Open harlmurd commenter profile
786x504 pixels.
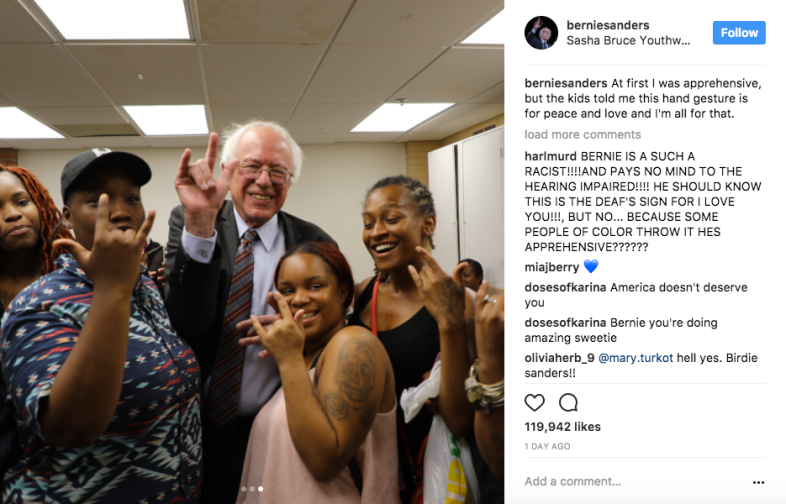[550, 156]
